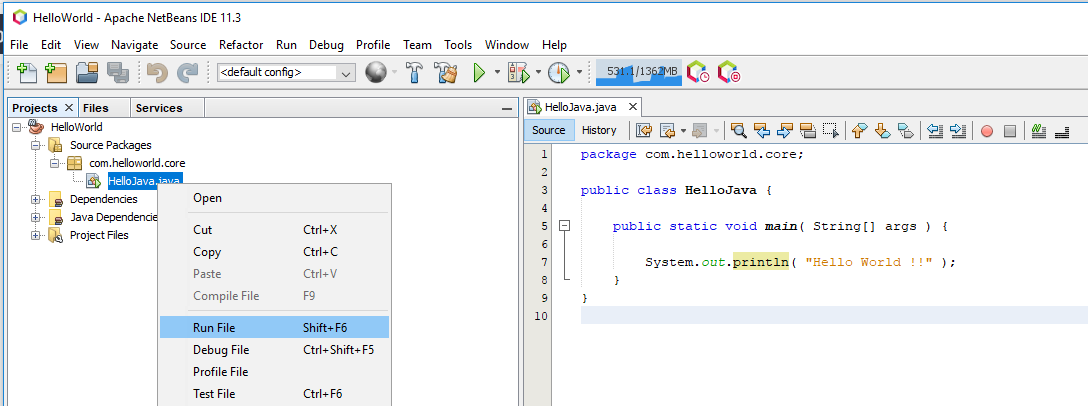The image size is (1088, 406).
Task: Click Find Previous Occurrence icon
Action: click(x=762, y=130)
